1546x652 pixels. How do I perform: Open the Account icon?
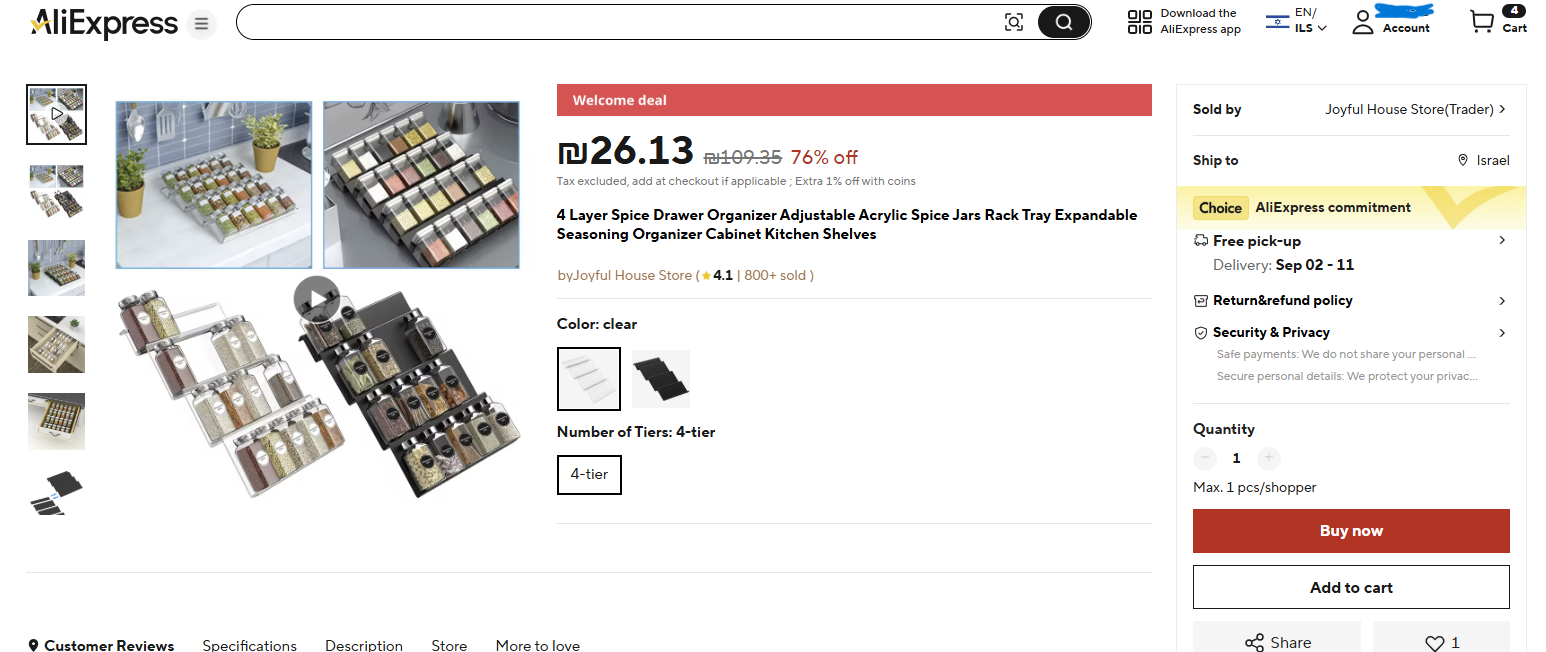[1362, 21]
